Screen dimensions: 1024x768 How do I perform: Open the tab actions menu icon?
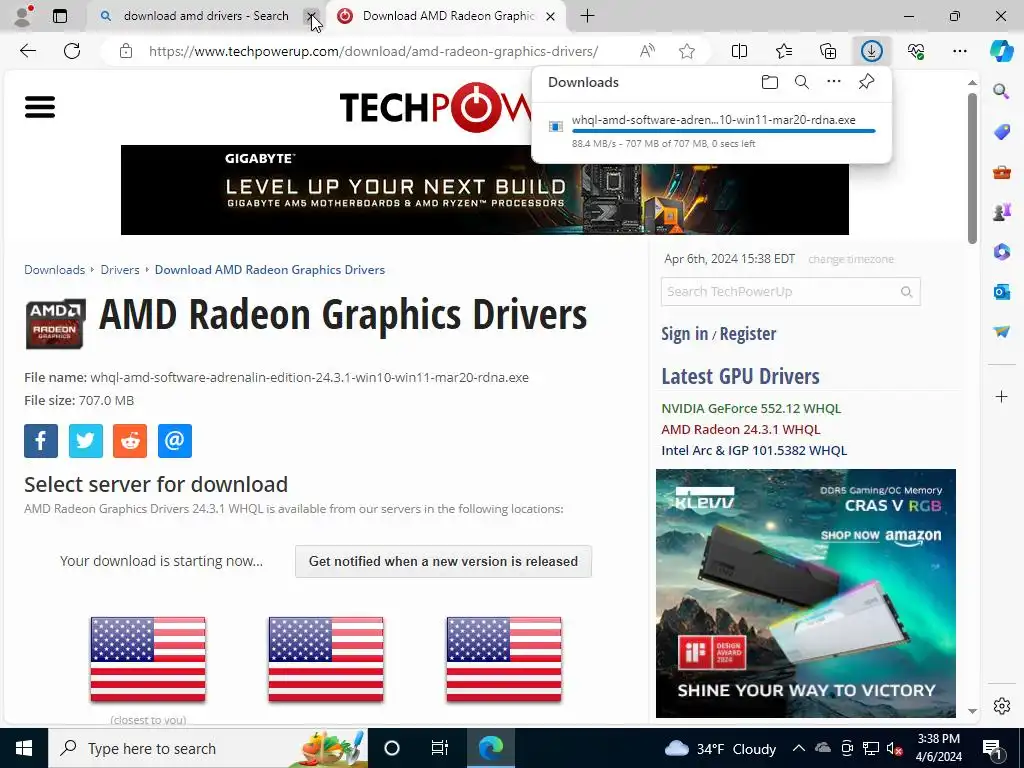(59, 16)
